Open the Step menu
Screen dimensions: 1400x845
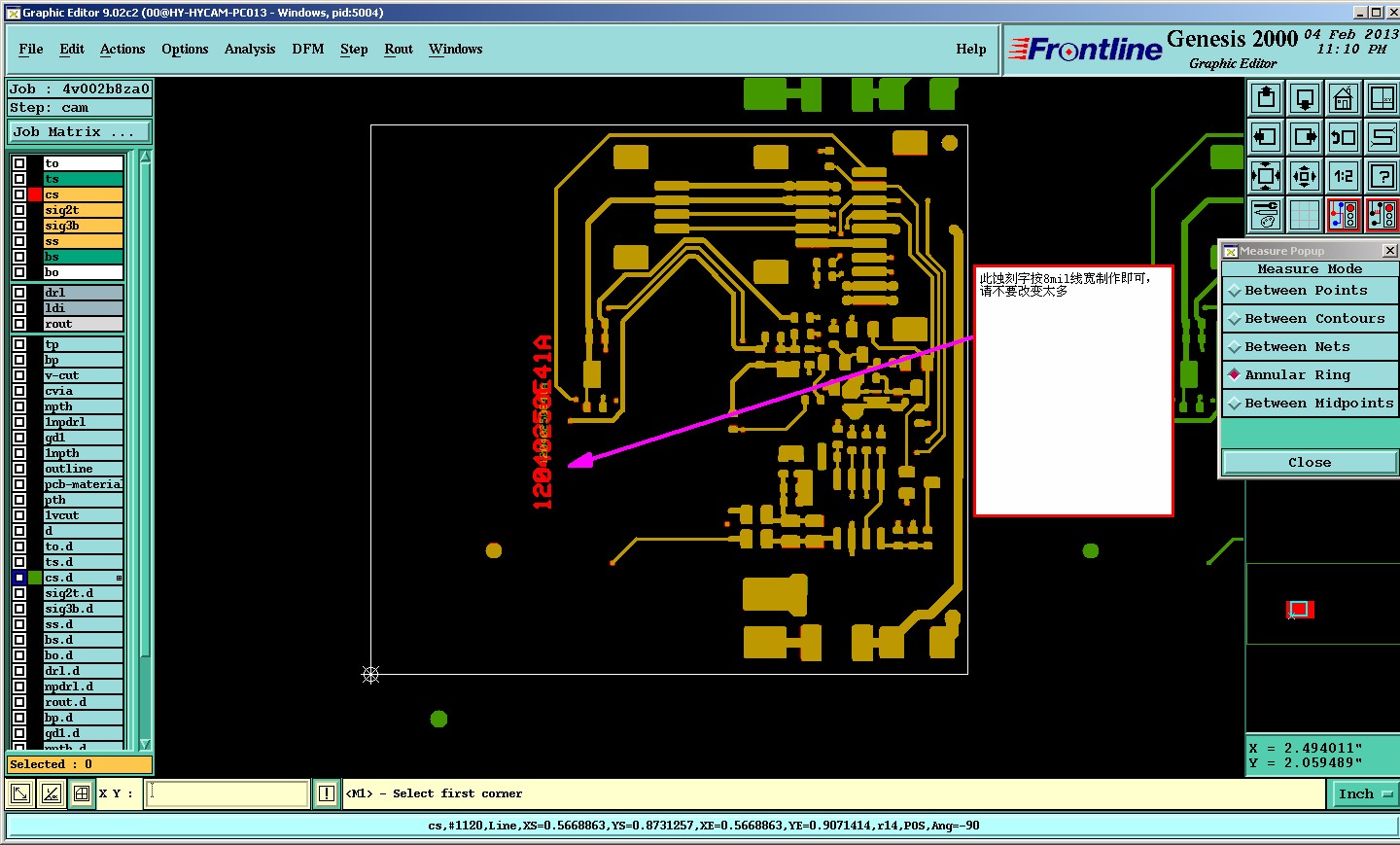tap(354, 50)
